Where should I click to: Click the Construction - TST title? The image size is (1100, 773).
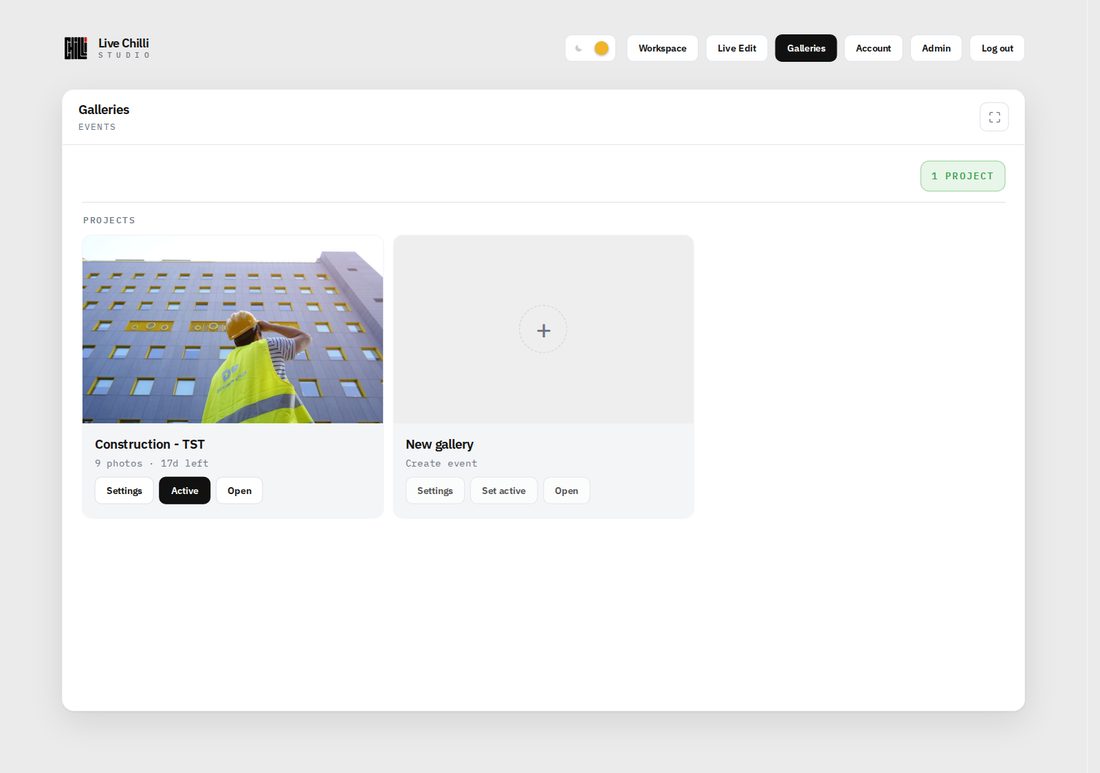(x=150, y=444)
